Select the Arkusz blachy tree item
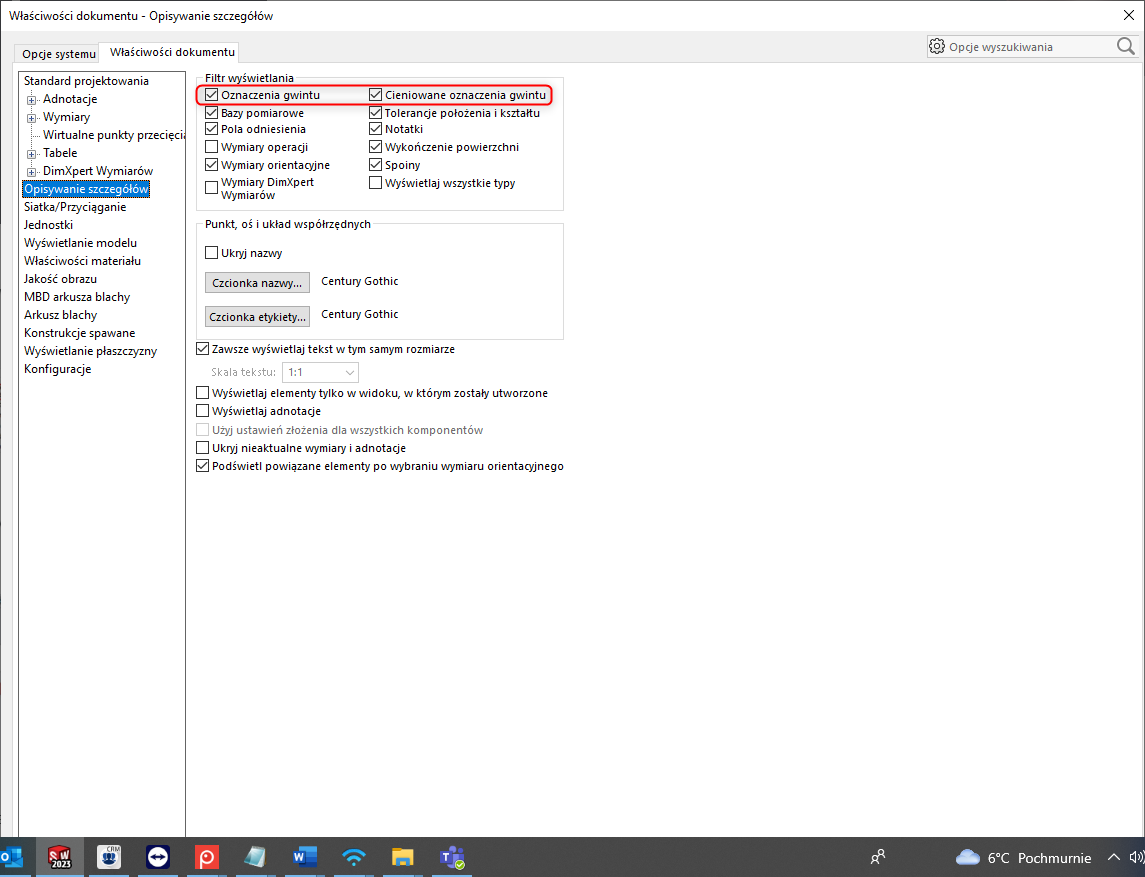Image resolution: width=1145 pixels, height=877 pixels. (61, 315)
